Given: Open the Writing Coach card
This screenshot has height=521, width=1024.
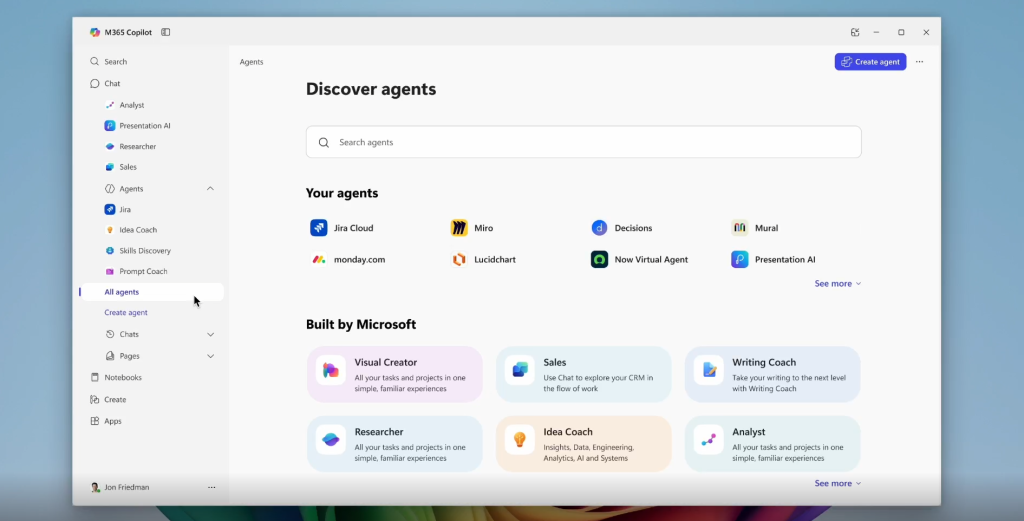Looking at the screenshot, I should click(x=773, y=374).
